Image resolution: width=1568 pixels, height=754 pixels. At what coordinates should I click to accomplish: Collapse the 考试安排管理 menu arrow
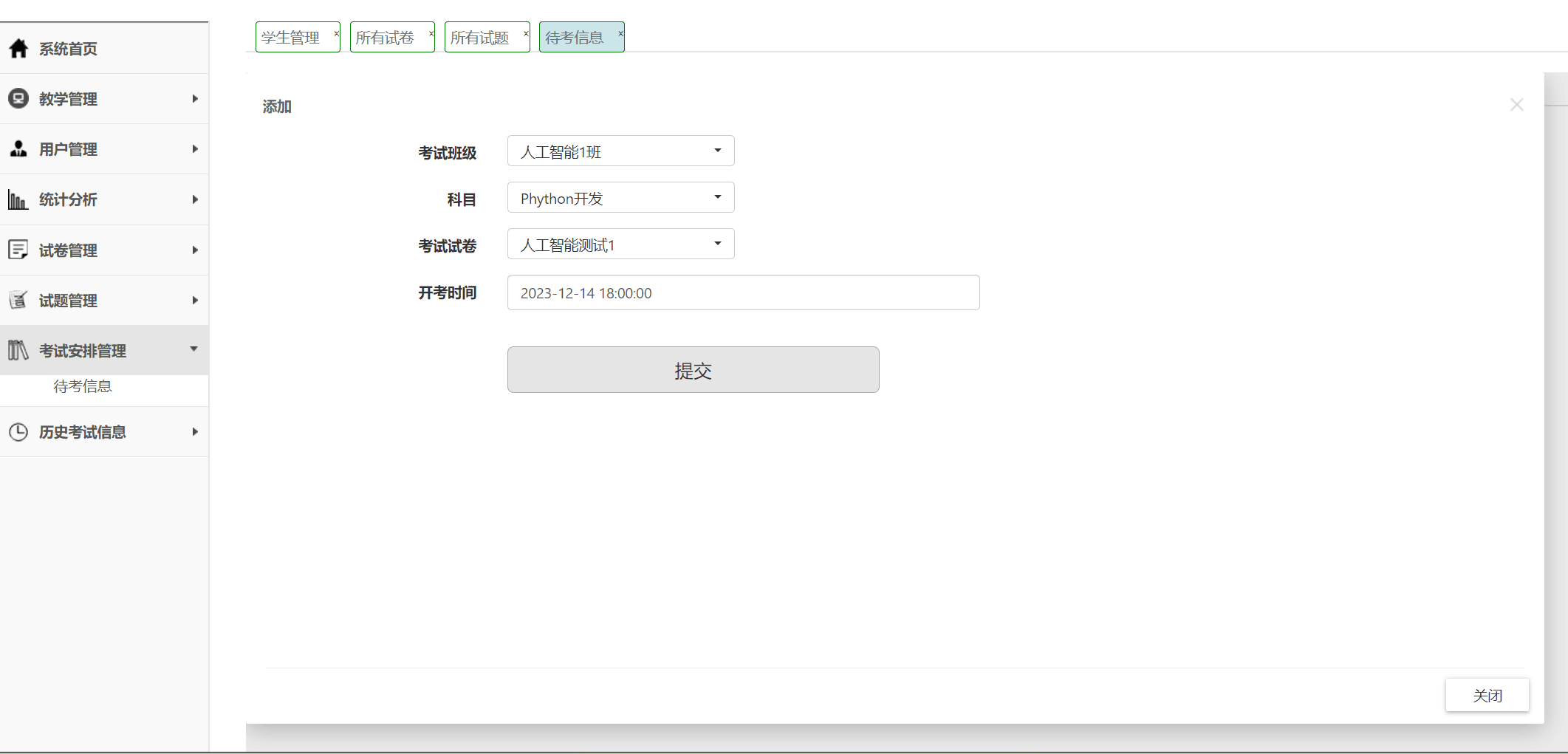194,349
